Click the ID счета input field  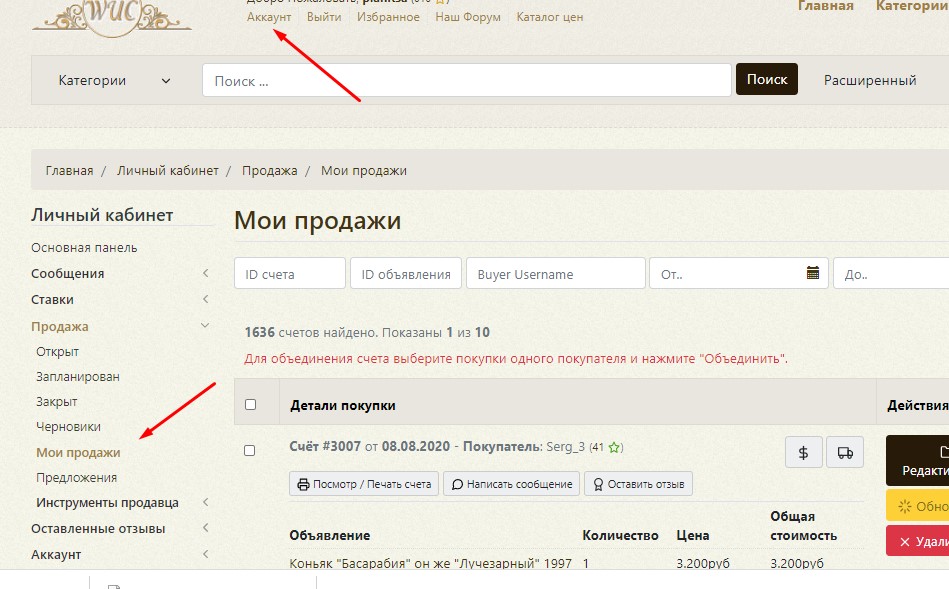[x=289, y=274]
